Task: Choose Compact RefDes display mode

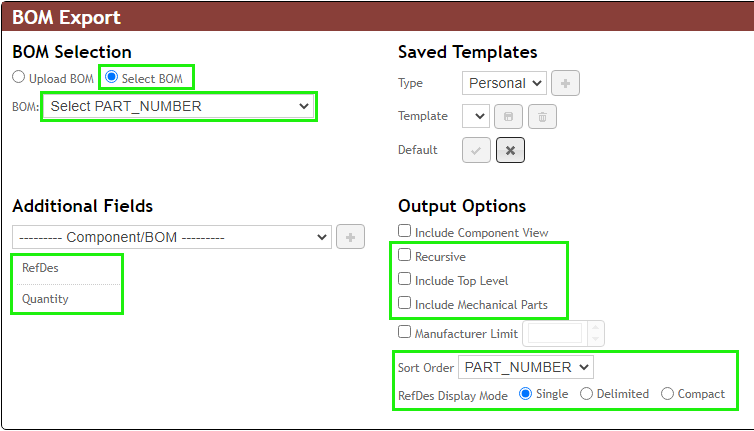Action: [x=667, y=394]
